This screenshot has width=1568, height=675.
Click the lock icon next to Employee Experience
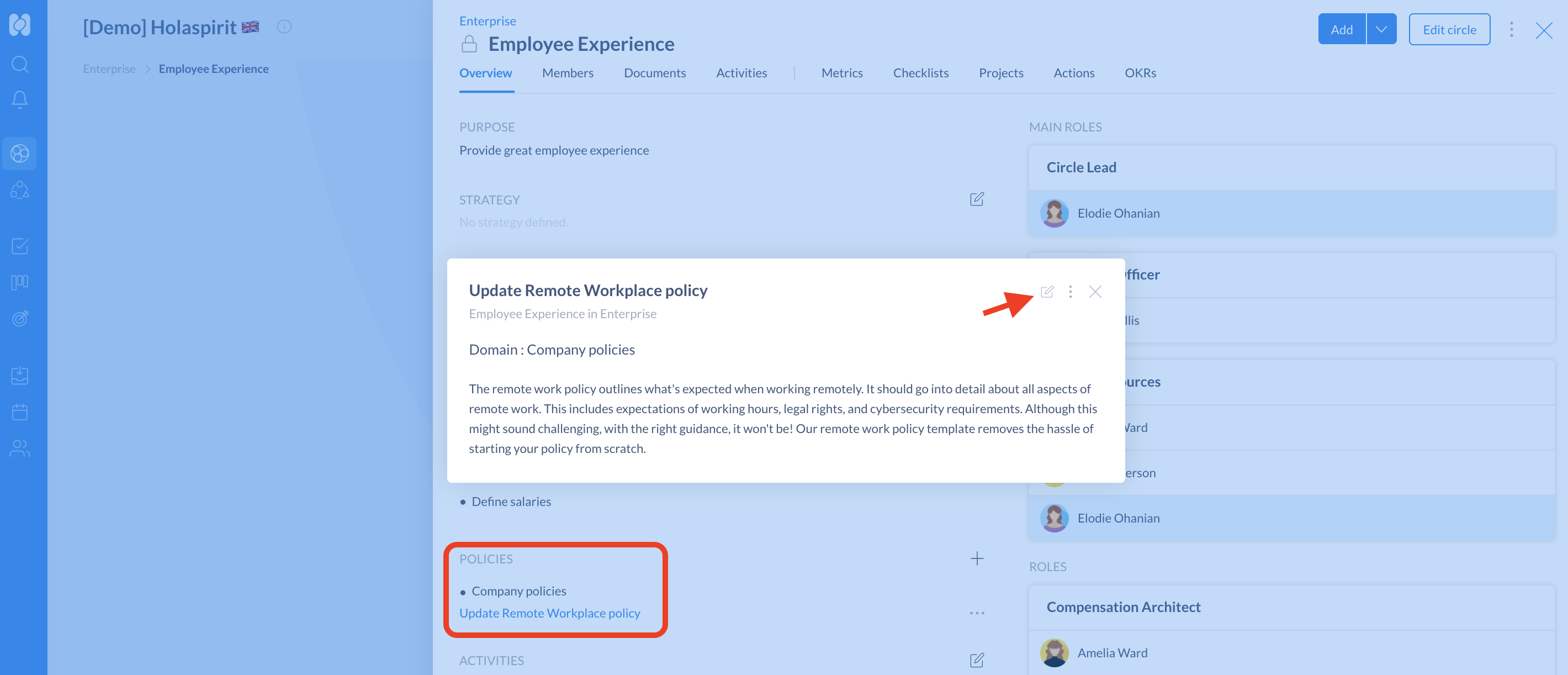pos(469,44)
